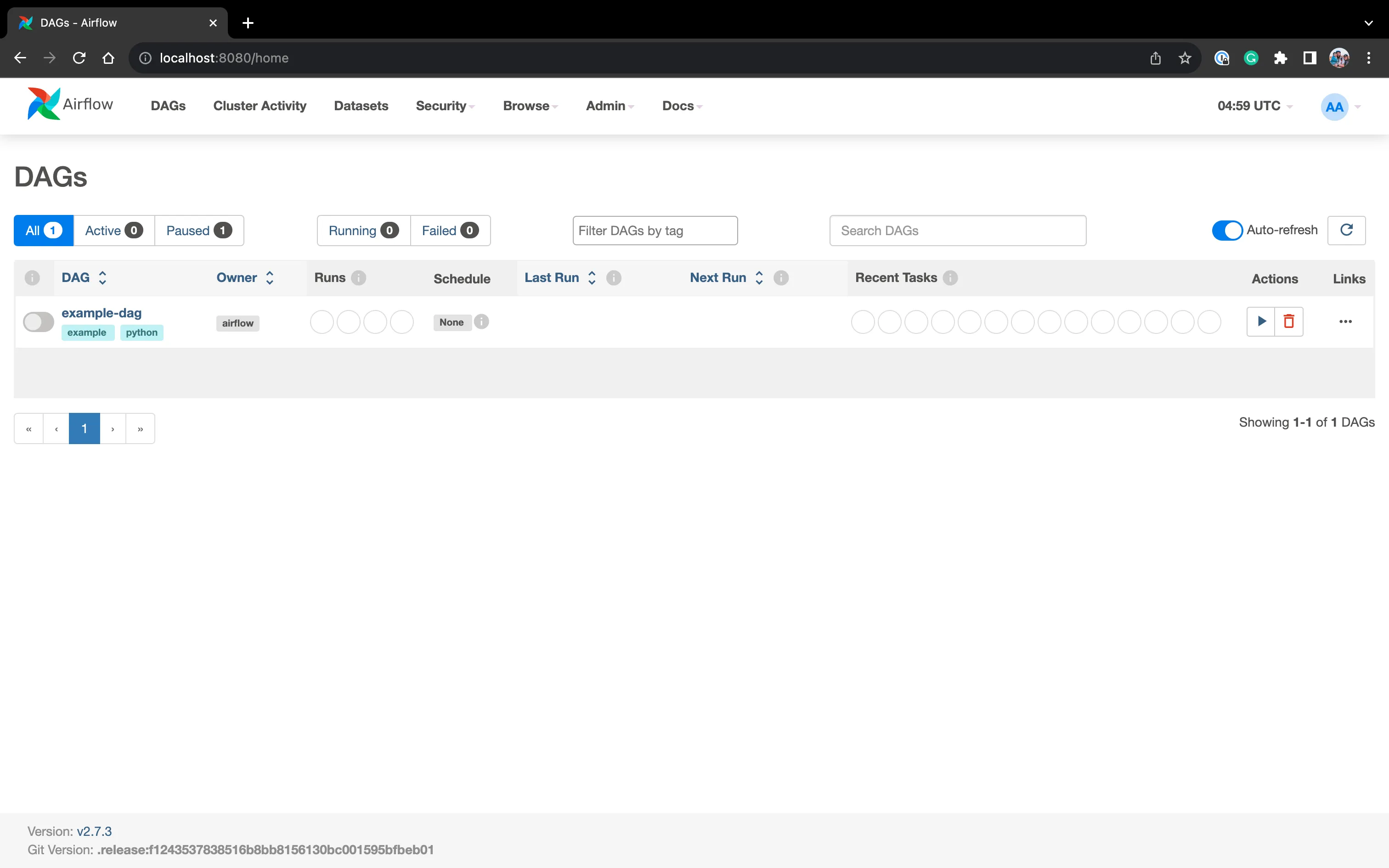Screen dimensions: 1389x868
Task: Expand the Admin dropdown menu
Action: (x=610, y=105)
